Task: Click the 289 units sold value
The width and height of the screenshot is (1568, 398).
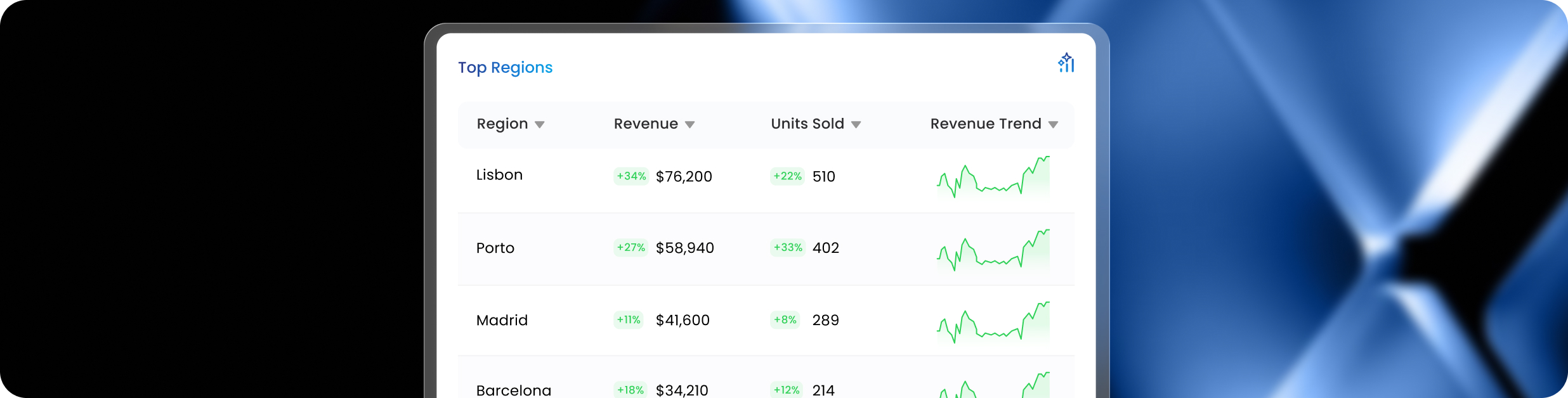Action: pos(826,320)
